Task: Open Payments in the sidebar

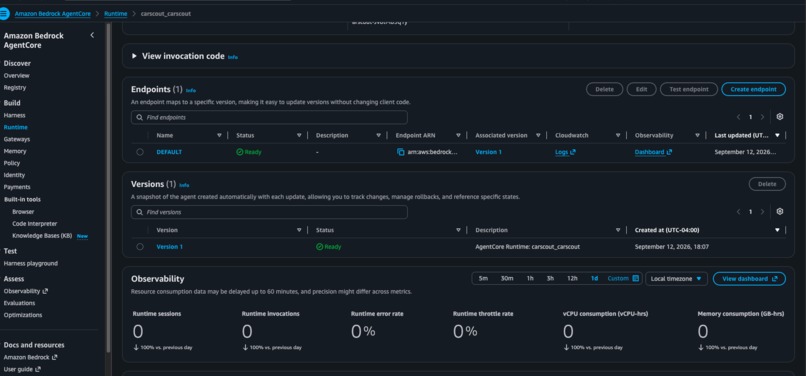Action: pyautogui.click(x=17, y=187)
